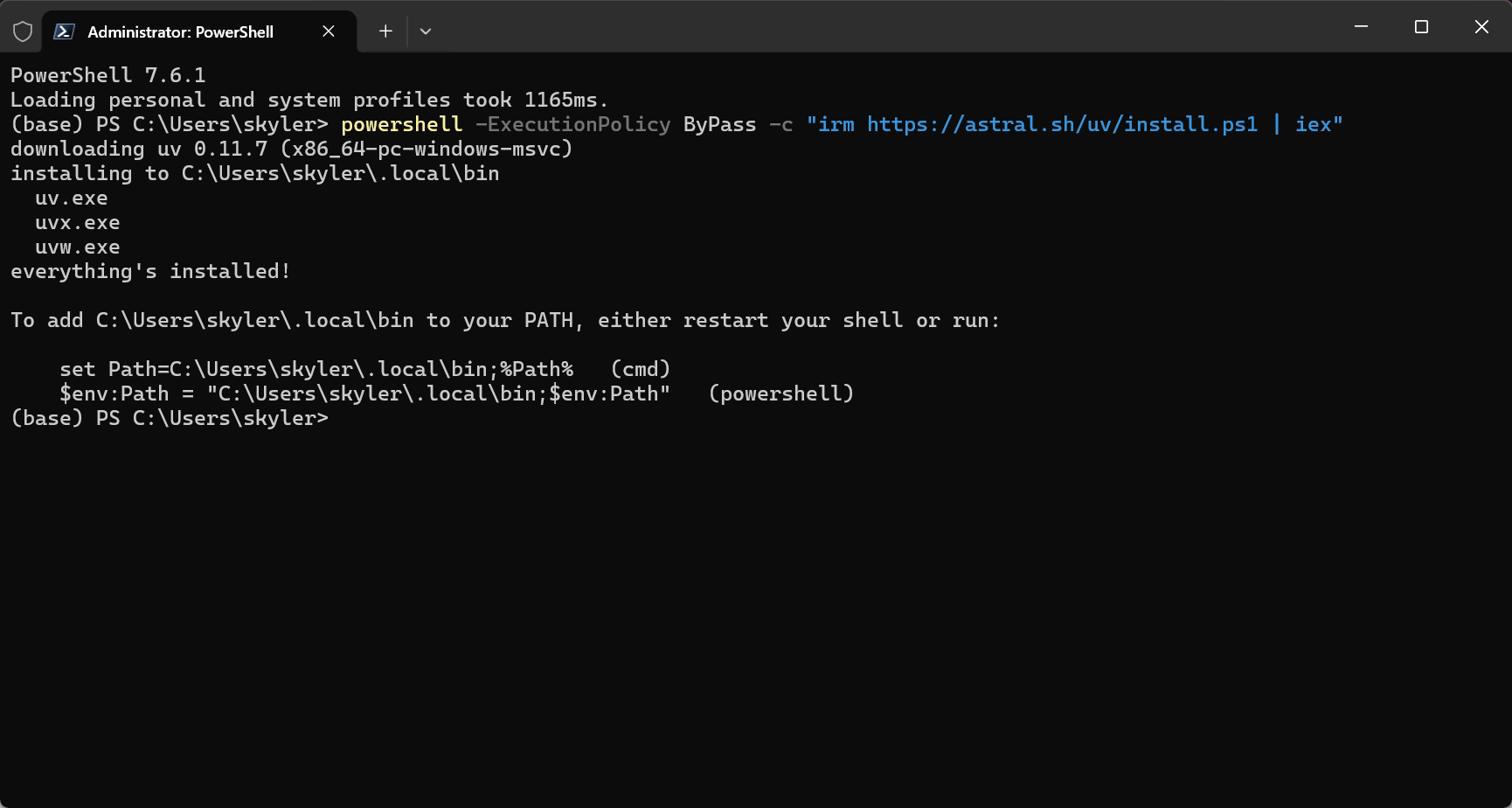1512x808 pixels.
Task: Maximize the terminal window
Action: click(1421, 27)
